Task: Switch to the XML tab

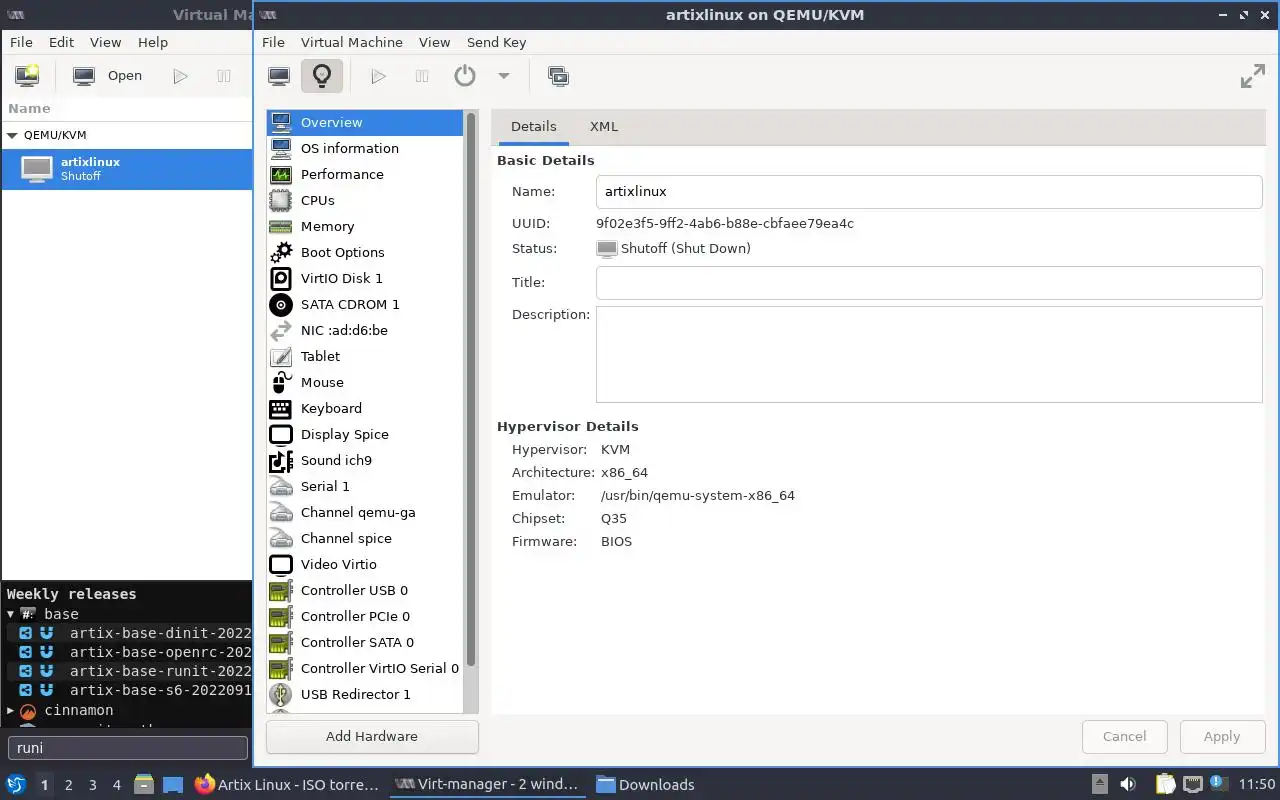Action: coord(604,126)
